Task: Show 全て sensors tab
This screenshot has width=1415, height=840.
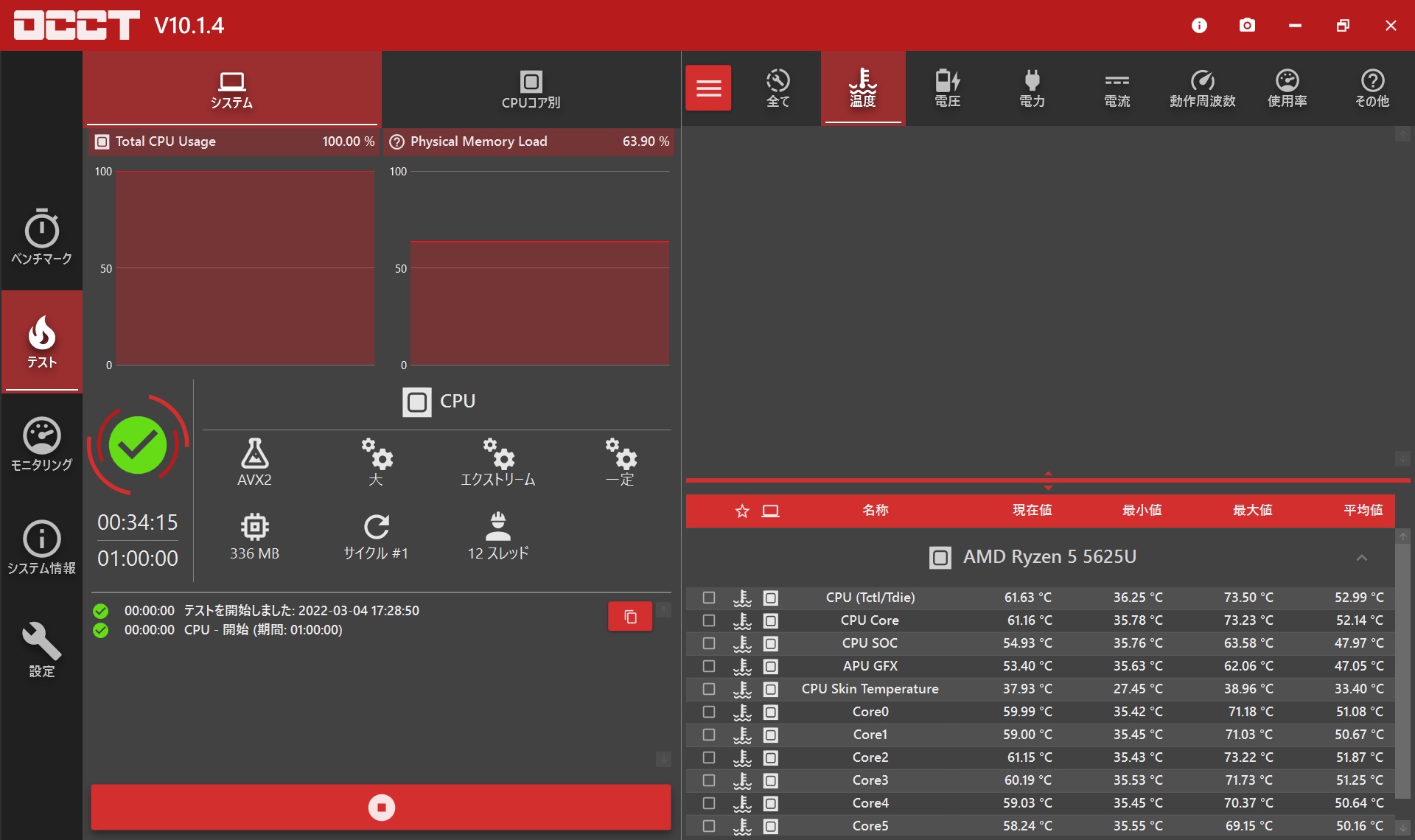Action: coord(778,88)
